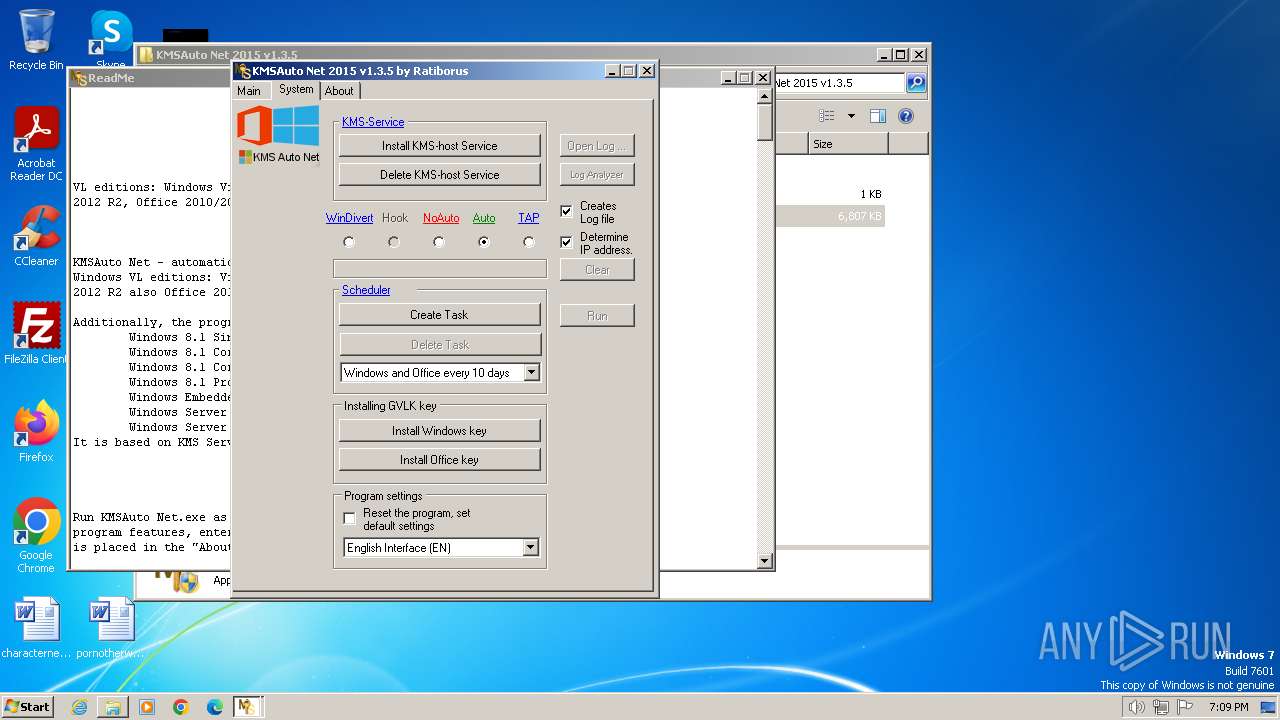Click the Start button

[x=27, y=707]
